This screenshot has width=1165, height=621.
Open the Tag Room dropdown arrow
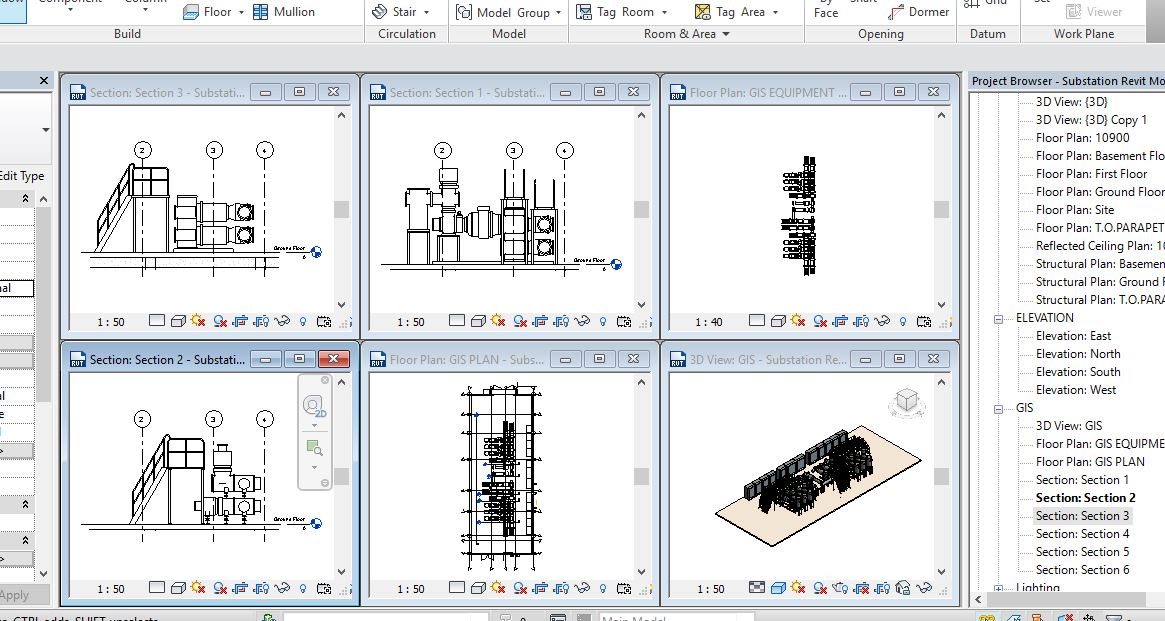665,12
